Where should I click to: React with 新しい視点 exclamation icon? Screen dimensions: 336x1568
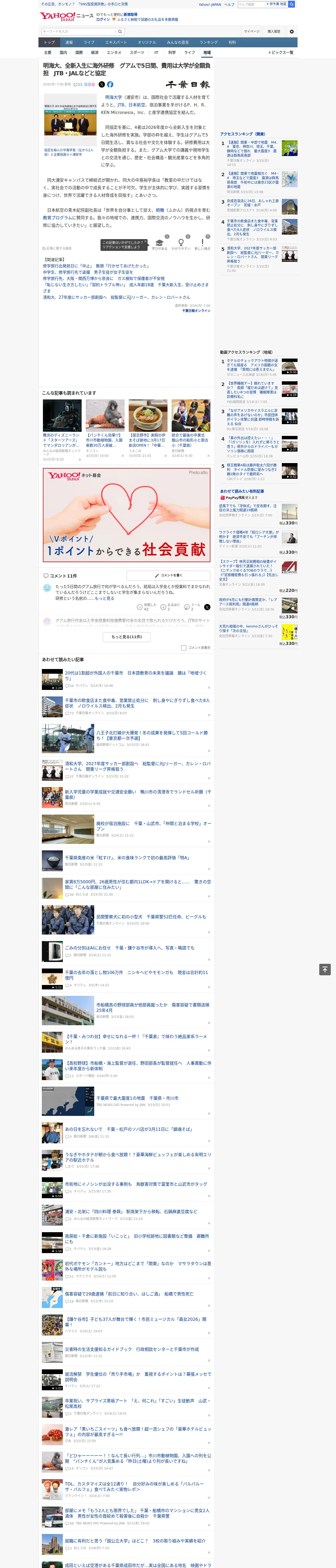click(x=203, y=242)
